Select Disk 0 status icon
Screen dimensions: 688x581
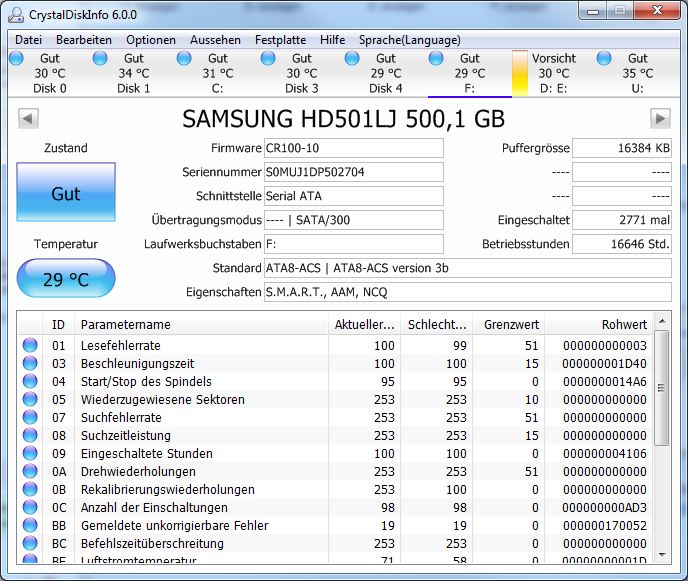[17, 58]
